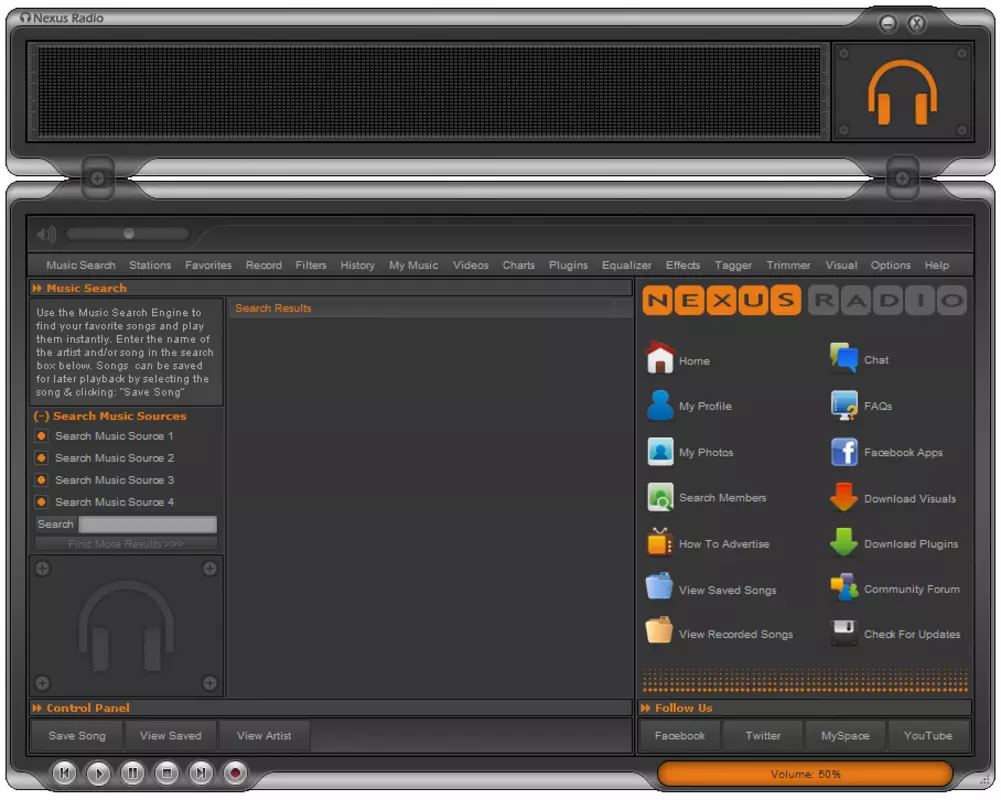This screenshot has width=1001, height=800.
Task: Click the View Saved button
Action: (x=170, y=736)
